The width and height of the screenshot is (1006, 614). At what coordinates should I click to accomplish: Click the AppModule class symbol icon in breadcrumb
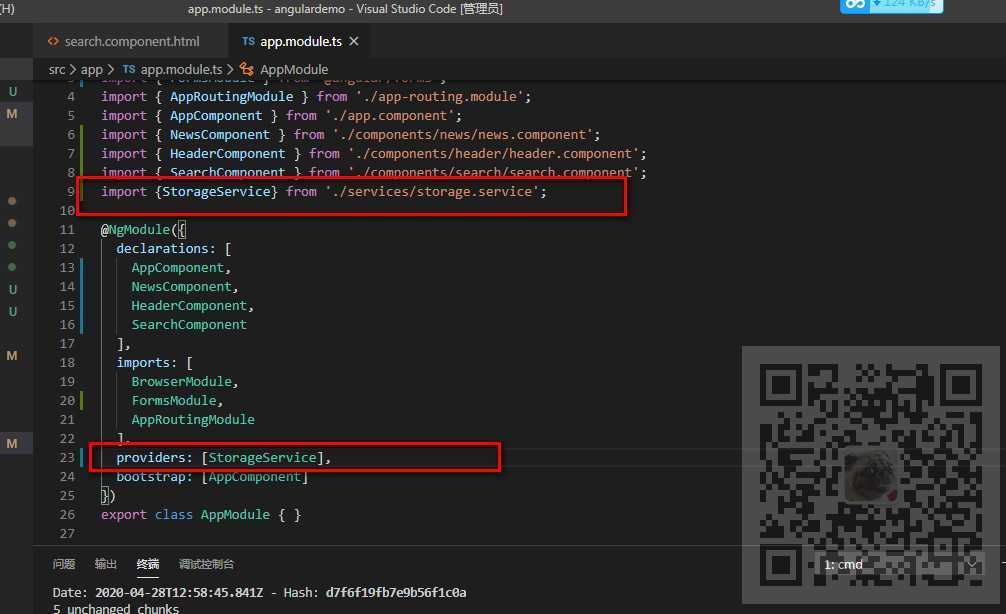click(x=246, y=69)
